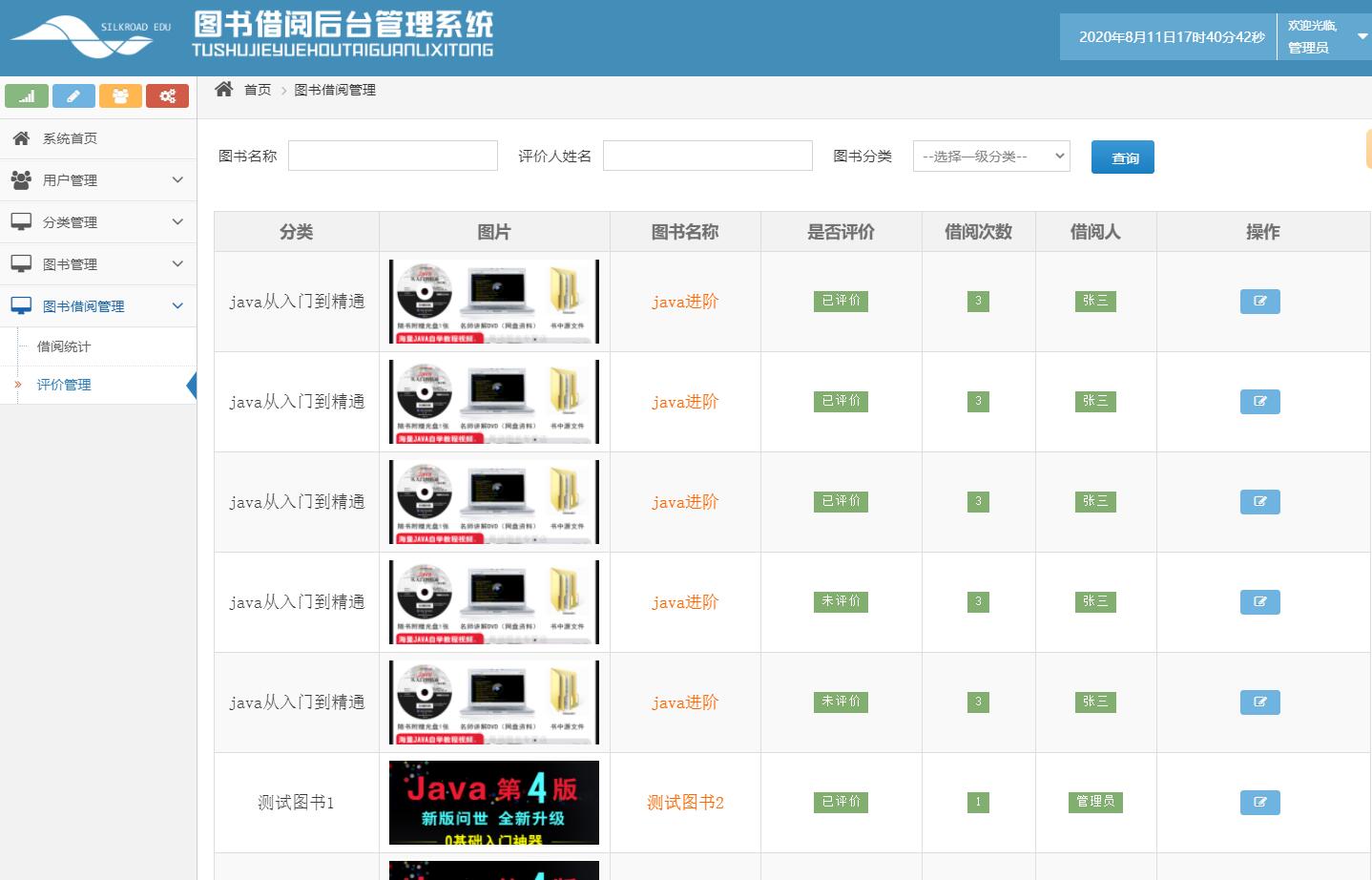Expand the 用户管理 sidebar chevron
Viewport: 1372px width, 880px height.
177,179
